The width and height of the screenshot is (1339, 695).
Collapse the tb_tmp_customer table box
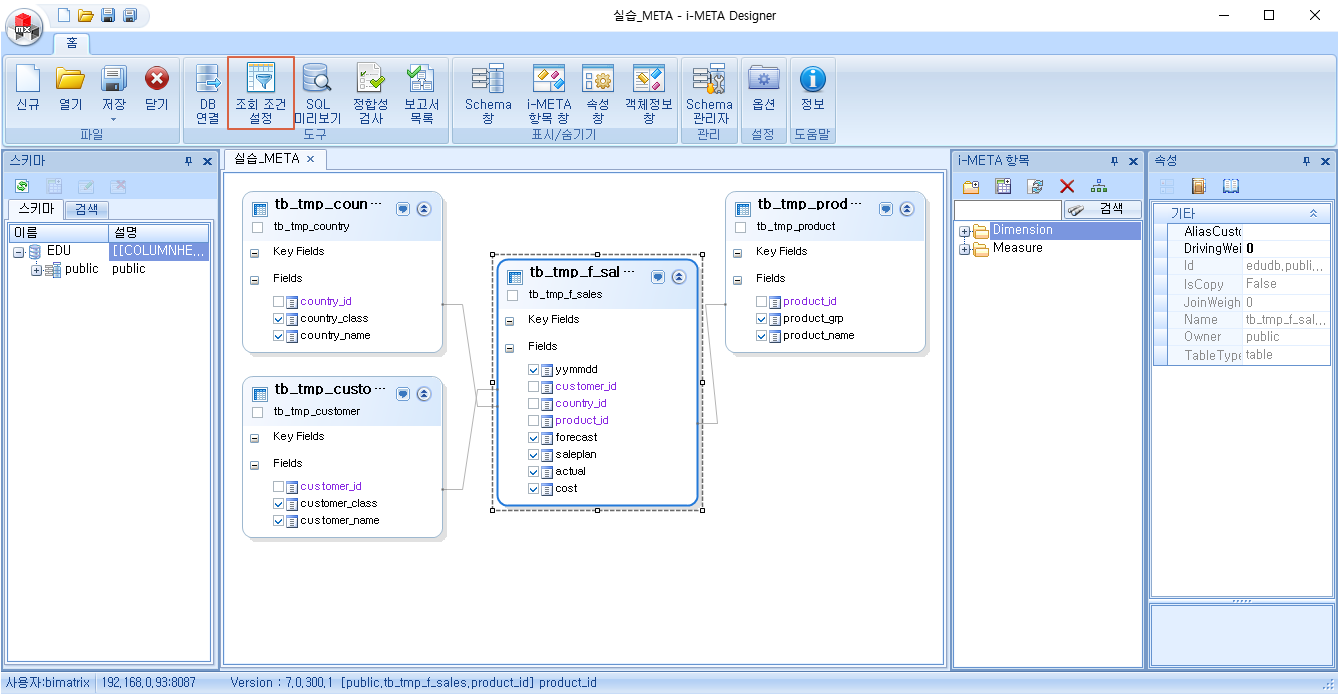424,394
